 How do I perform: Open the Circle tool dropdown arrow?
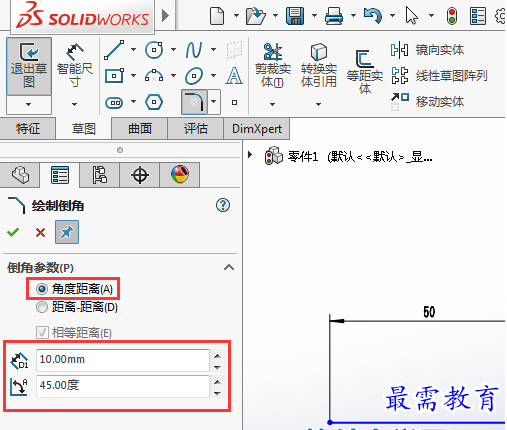coord(174,50)
